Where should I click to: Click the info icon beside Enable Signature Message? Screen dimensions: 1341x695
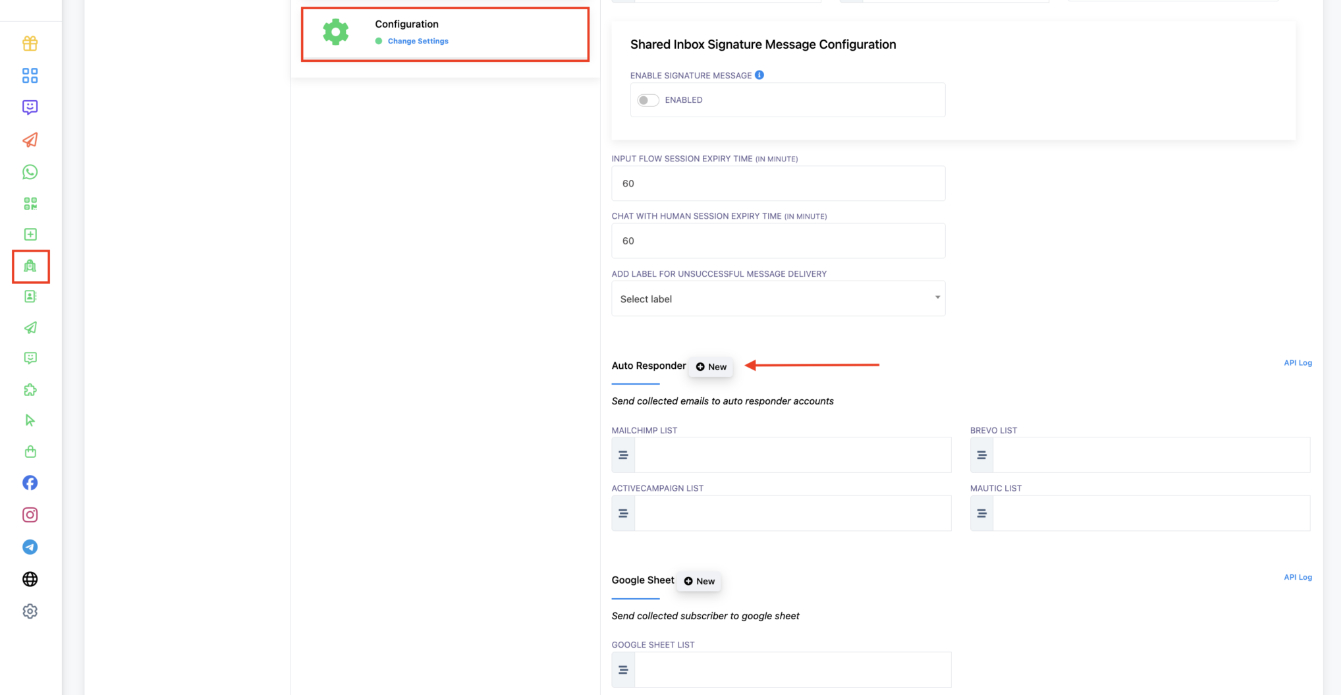pos(760,75)
